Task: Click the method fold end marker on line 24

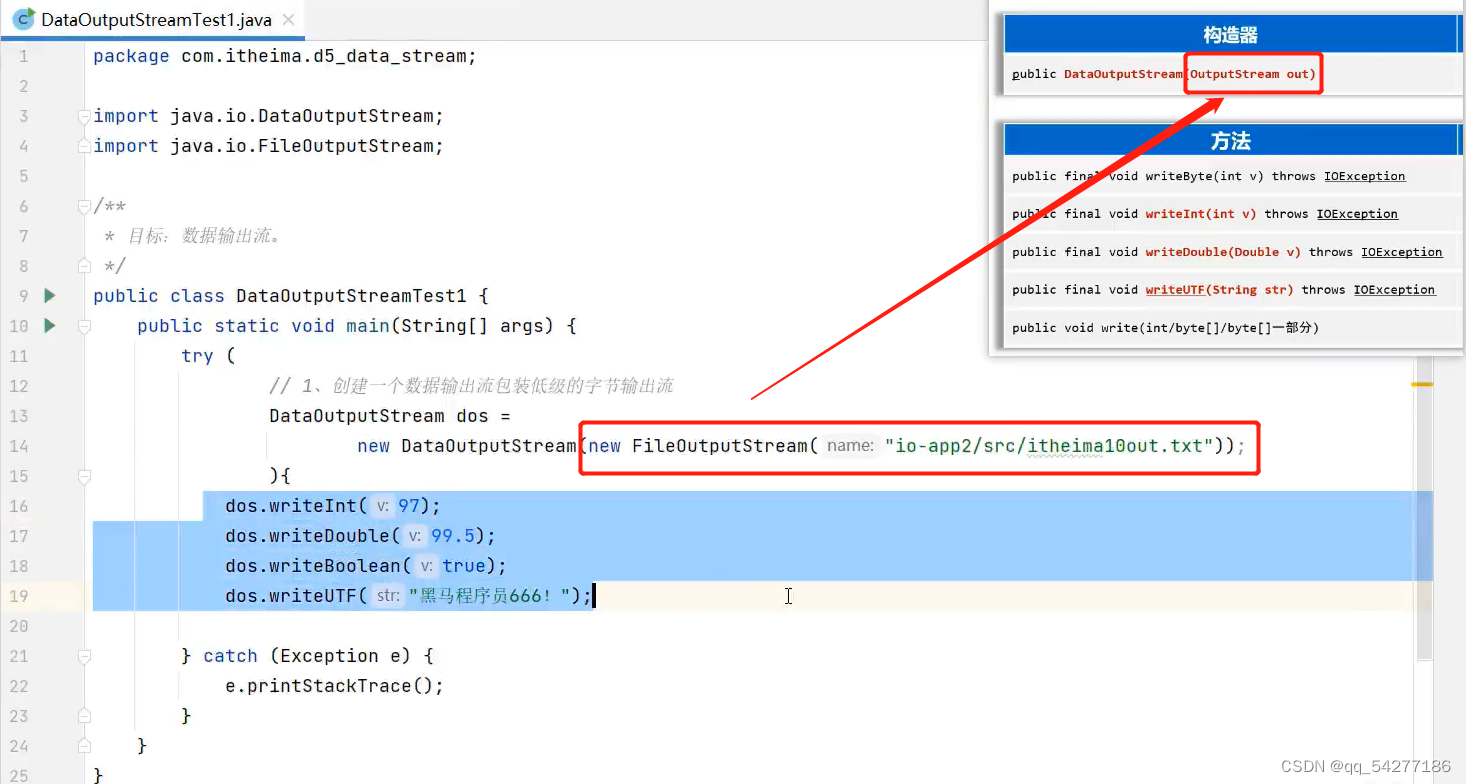Action: (x=85, y=746)
